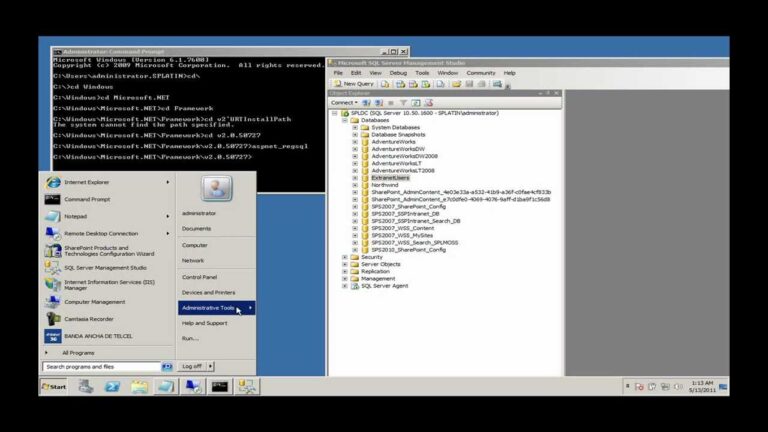The image size is (768, 432).
Task: Open Devices and Printers from Start menu
Action: click(208, 292)
